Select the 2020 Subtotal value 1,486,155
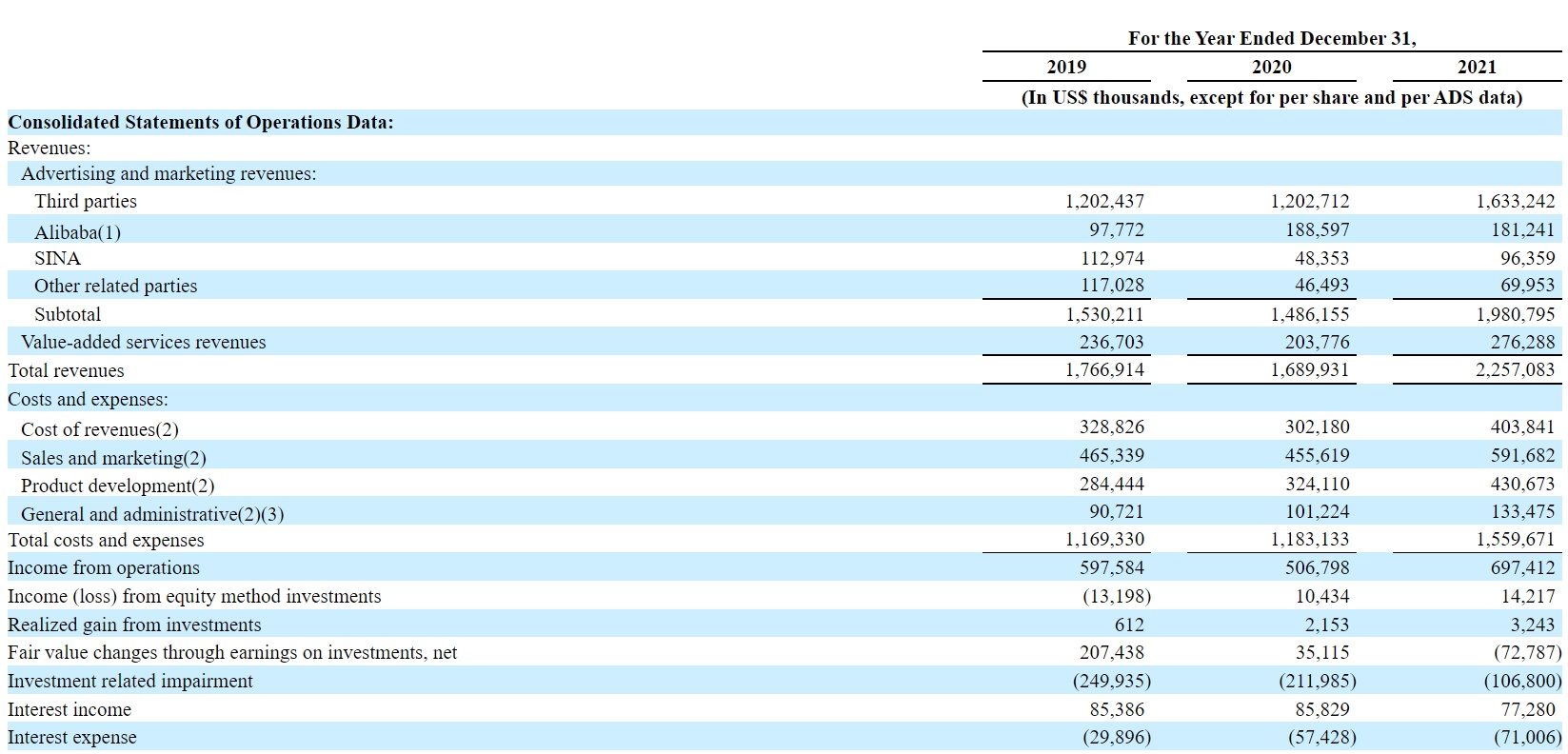Viewport: 1568px width, 754px height. point(1310,314)
